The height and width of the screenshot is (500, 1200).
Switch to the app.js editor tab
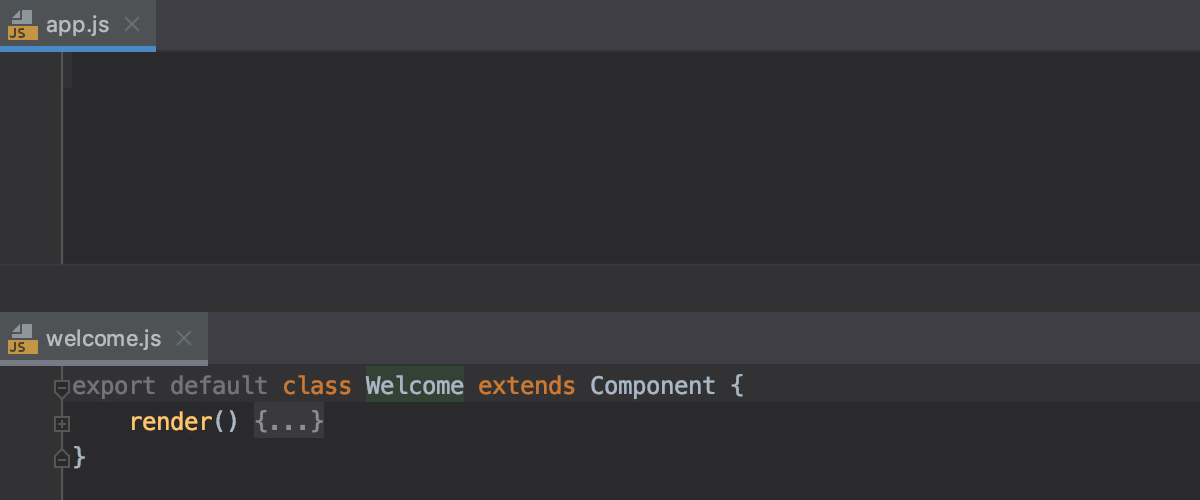[77, 25]
